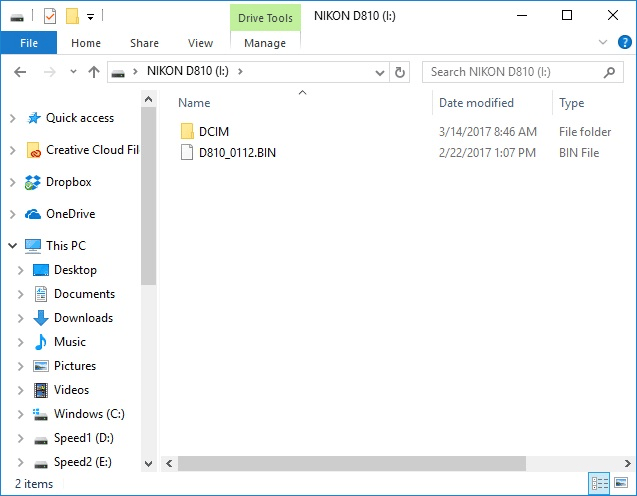
Task: Expand the Quick access tree node
Action: (x=12, y=118)
